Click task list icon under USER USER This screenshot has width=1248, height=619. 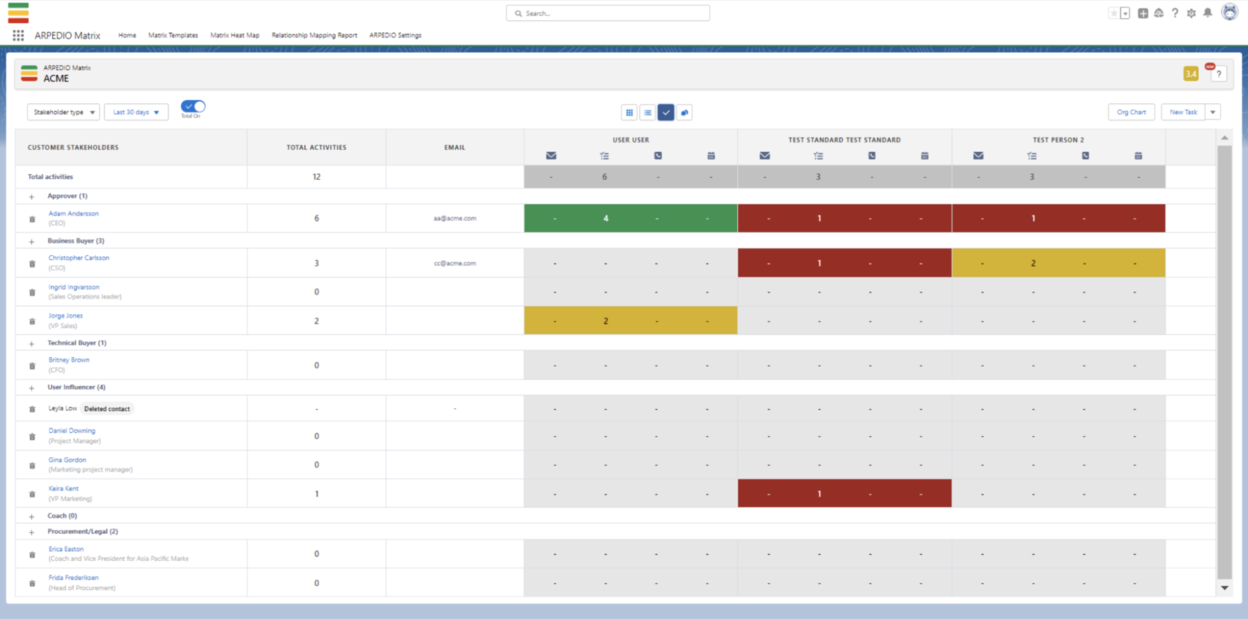tap(604, 156)
